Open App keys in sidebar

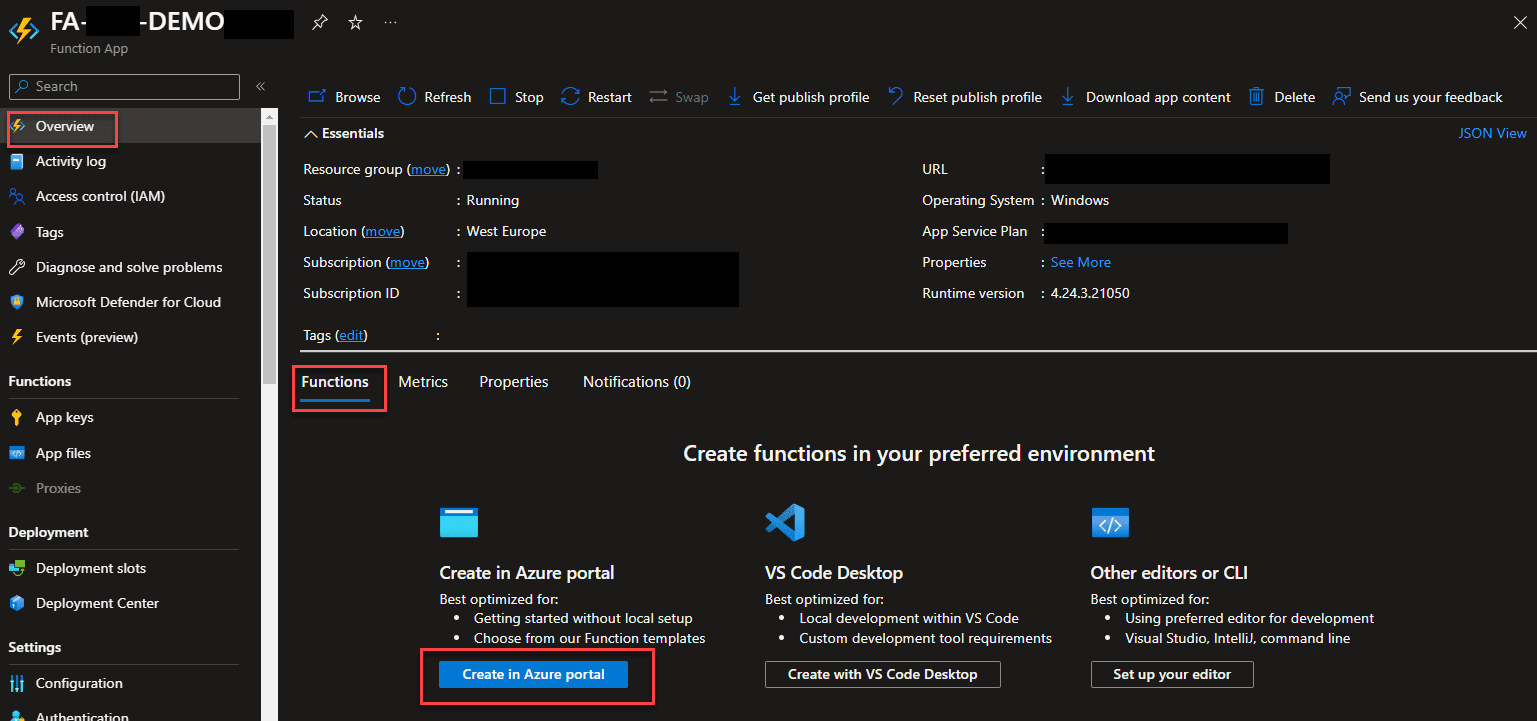coord(64,417)
